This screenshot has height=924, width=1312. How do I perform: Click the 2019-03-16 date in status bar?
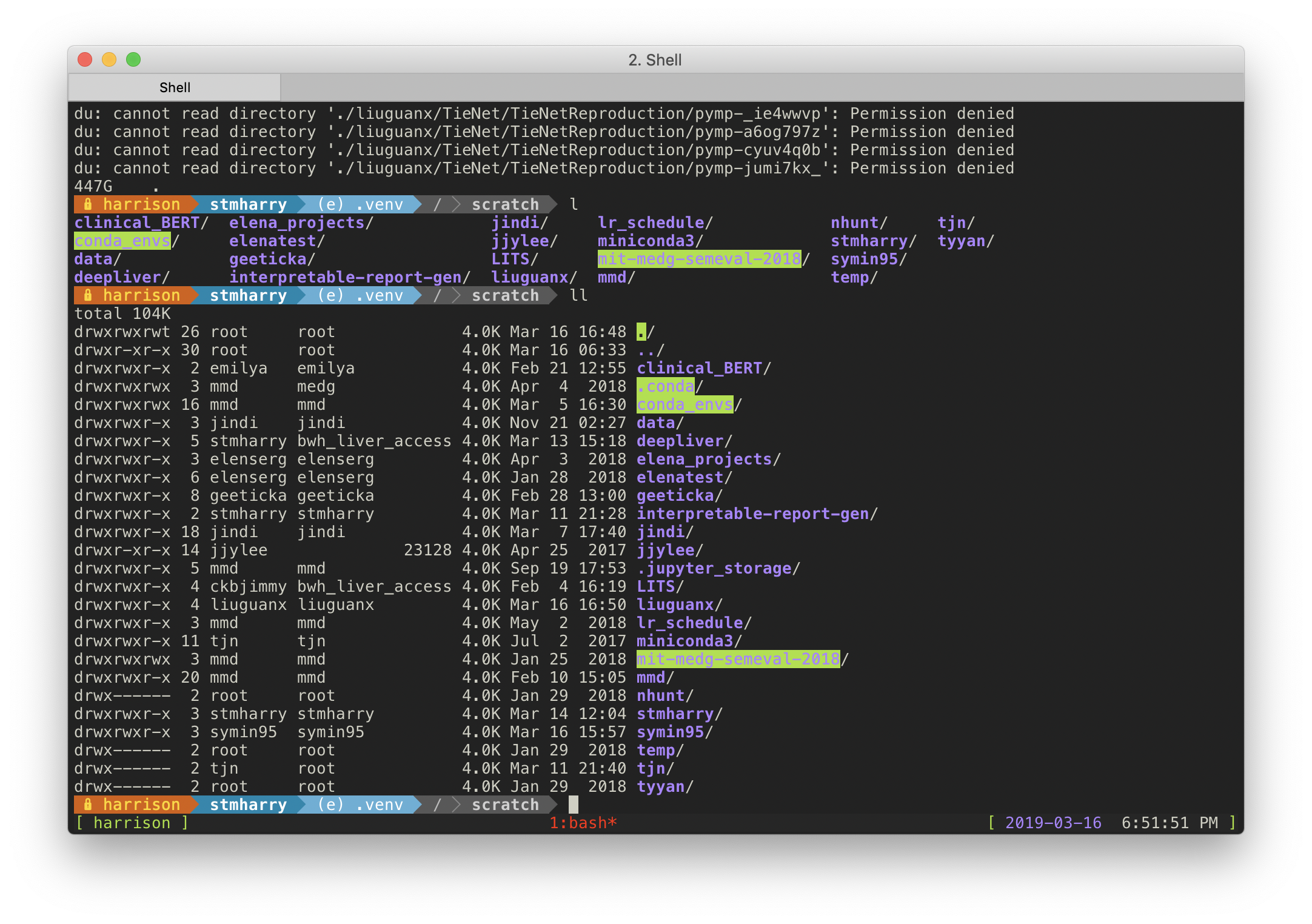(1053, 823)
